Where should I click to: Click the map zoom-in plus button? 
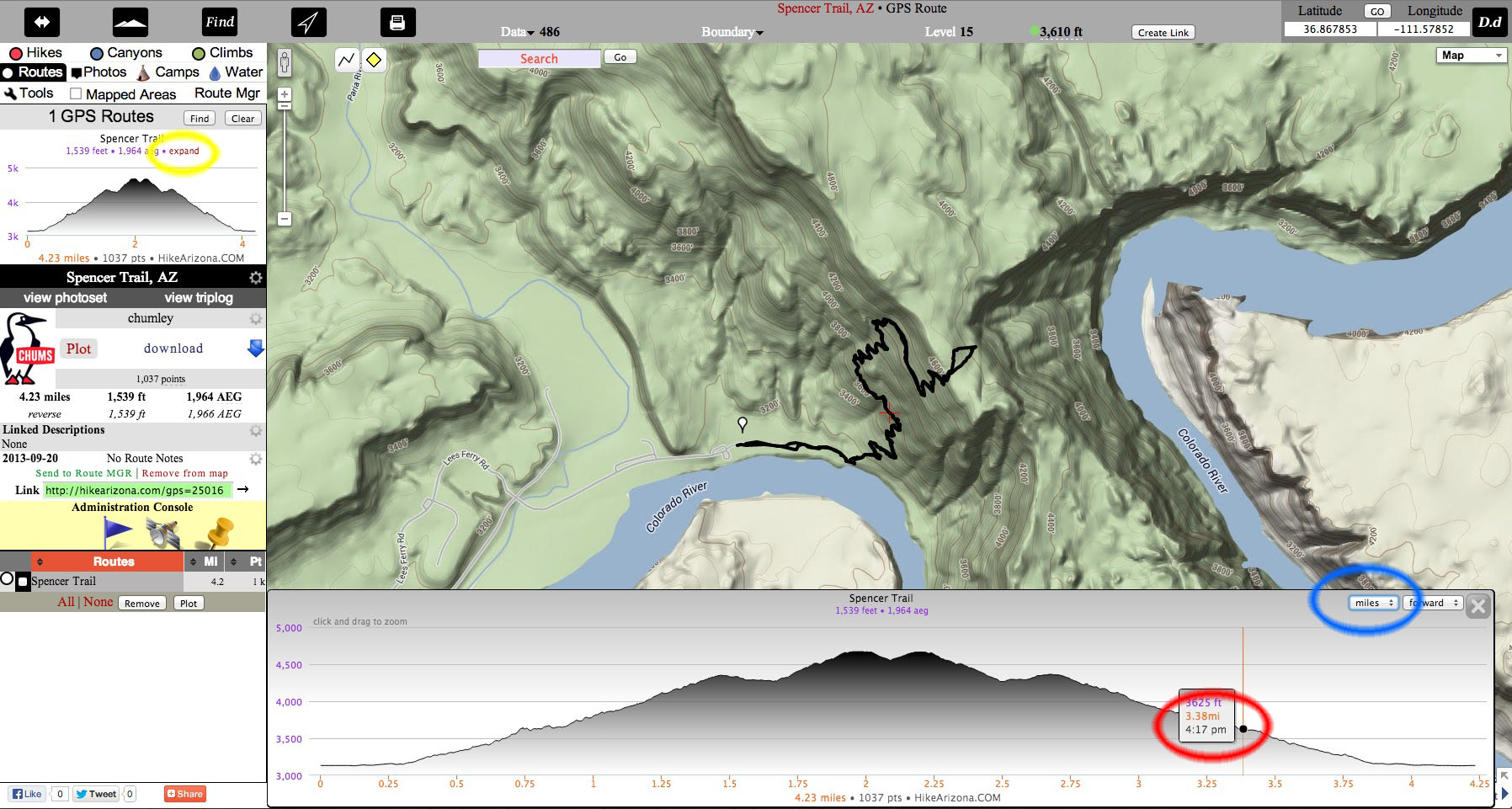[285, 94]
